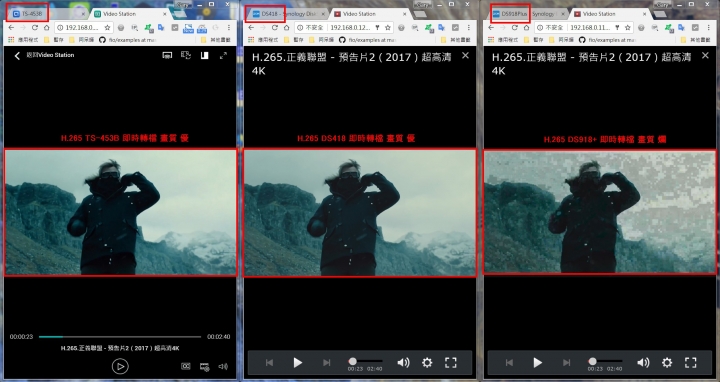Skip to previous video in DS418 player
Viewport: 720px width, 382px height.
[x=270, y=362]
